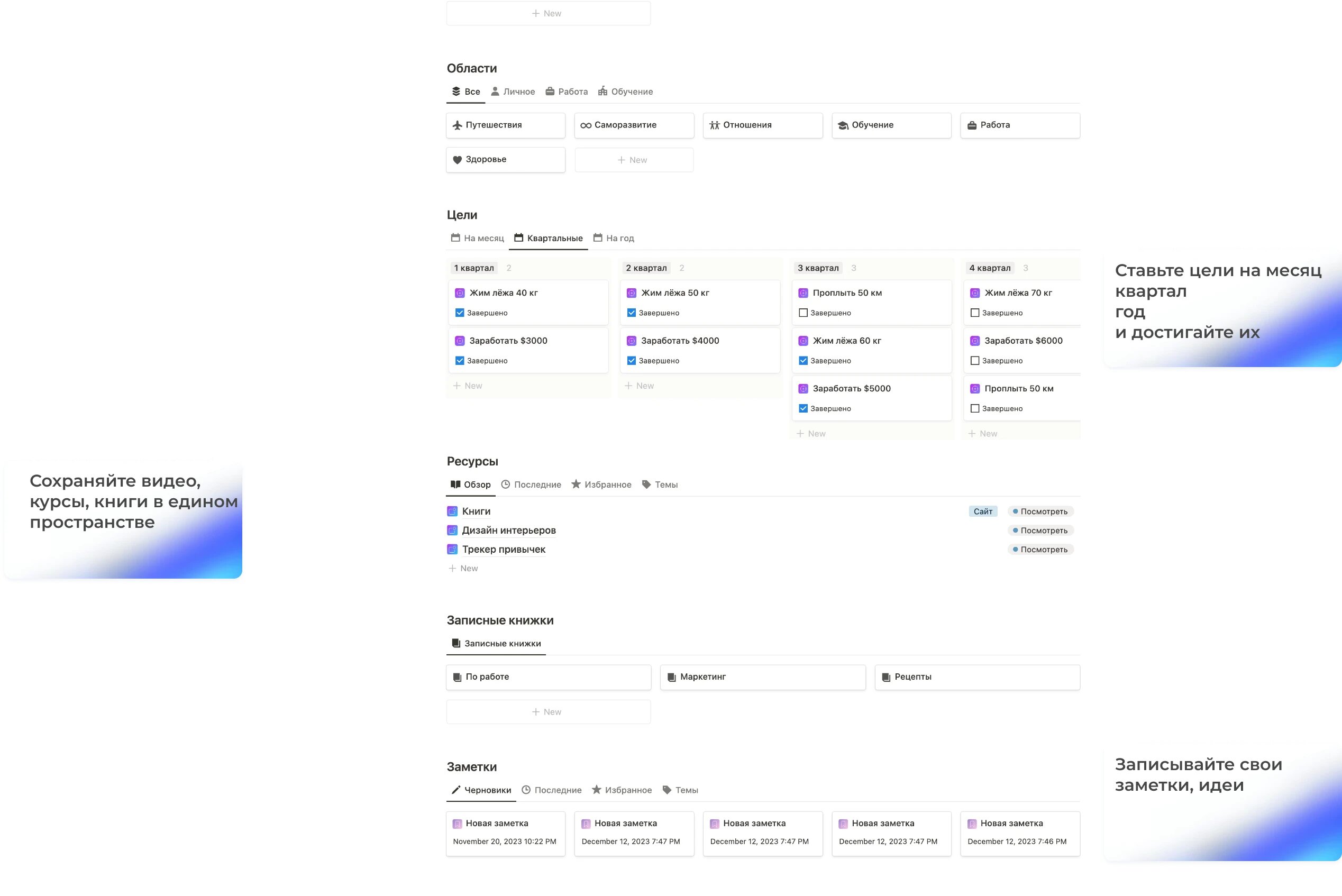Image resolution: width=1342 pixels, height=896 pixels.
Task: Switch to the На год goals tab
Action: (614, 239)
